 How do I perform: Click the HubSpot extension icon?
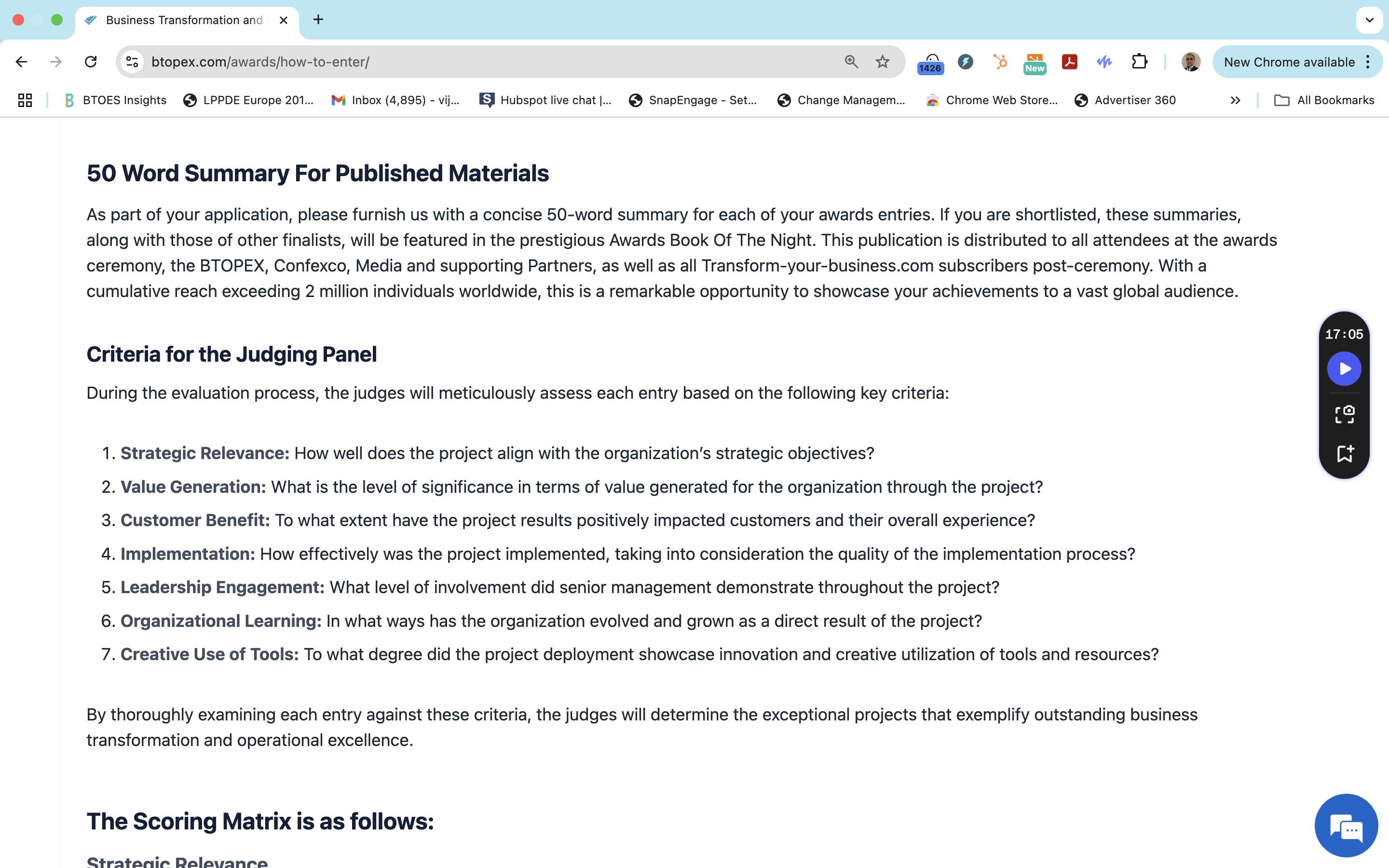click(1000, 61)
